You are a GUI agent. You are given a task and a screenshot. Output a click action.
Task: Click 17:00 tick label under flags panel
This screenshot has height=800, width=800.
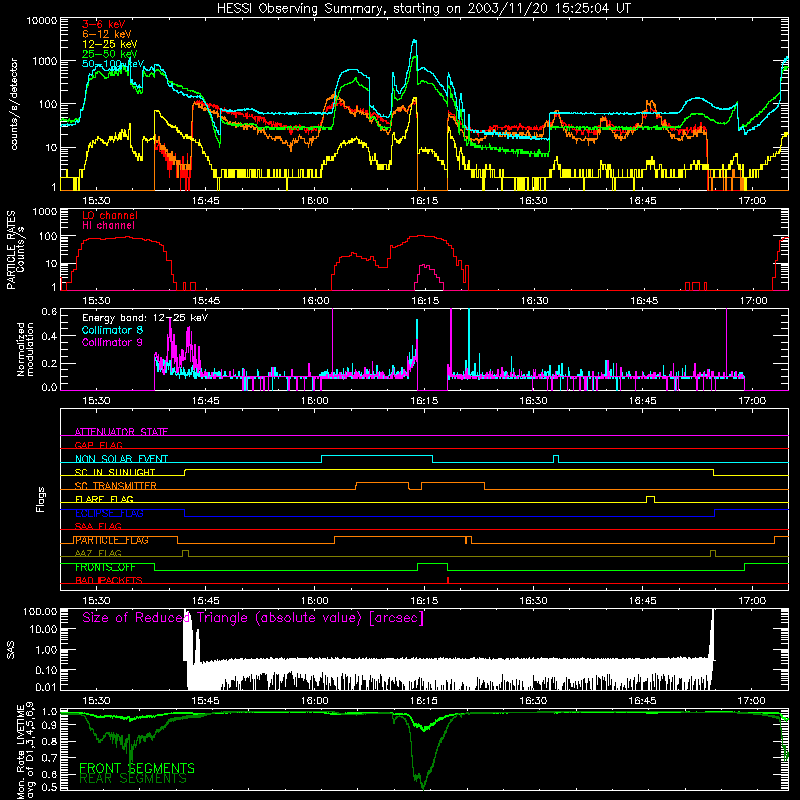click(752, 601)
